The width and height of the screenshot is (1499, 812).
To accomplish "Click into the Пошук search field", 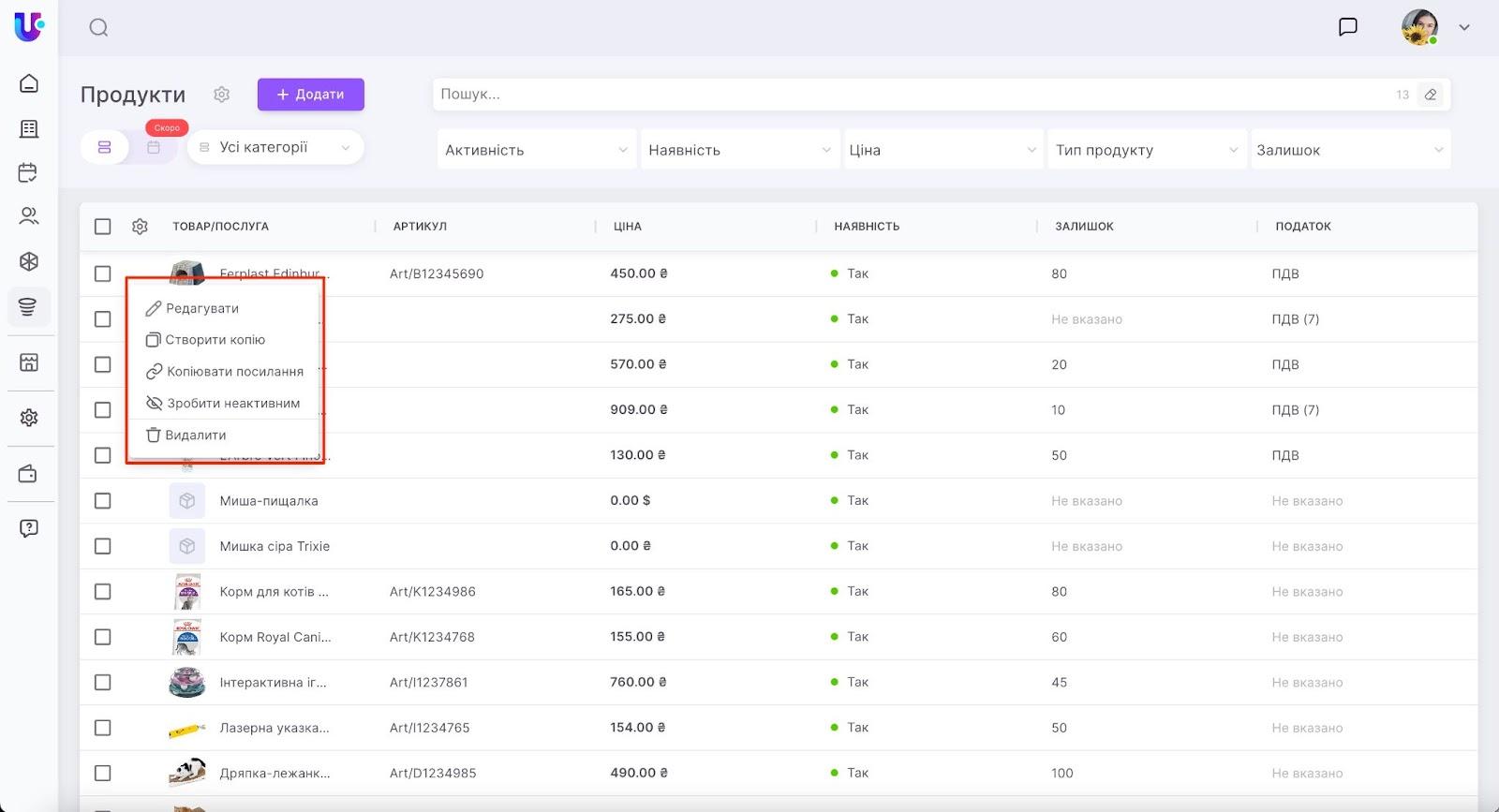I will pos(909,95).
